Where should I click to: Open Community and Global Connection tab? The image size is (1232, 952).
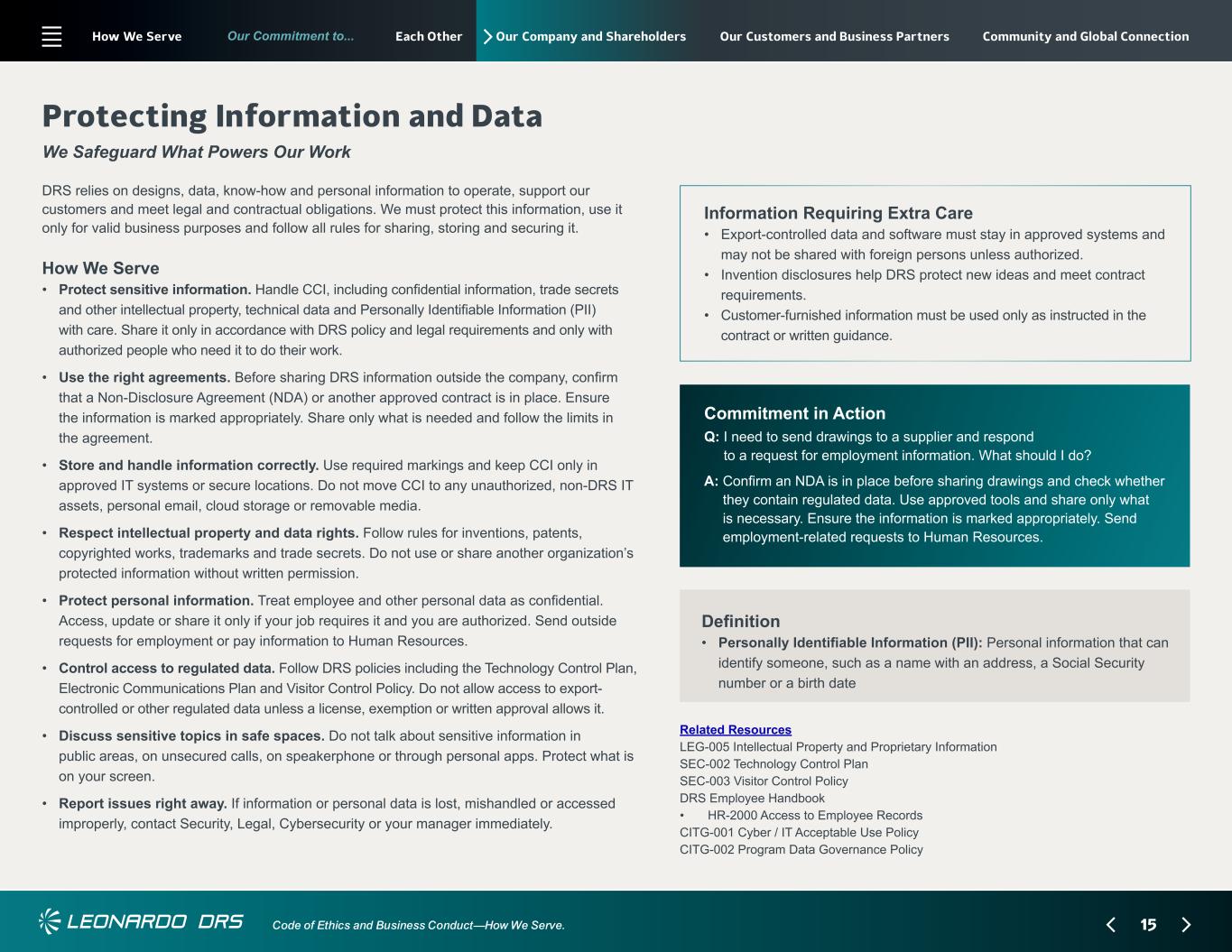point(1085,36)
